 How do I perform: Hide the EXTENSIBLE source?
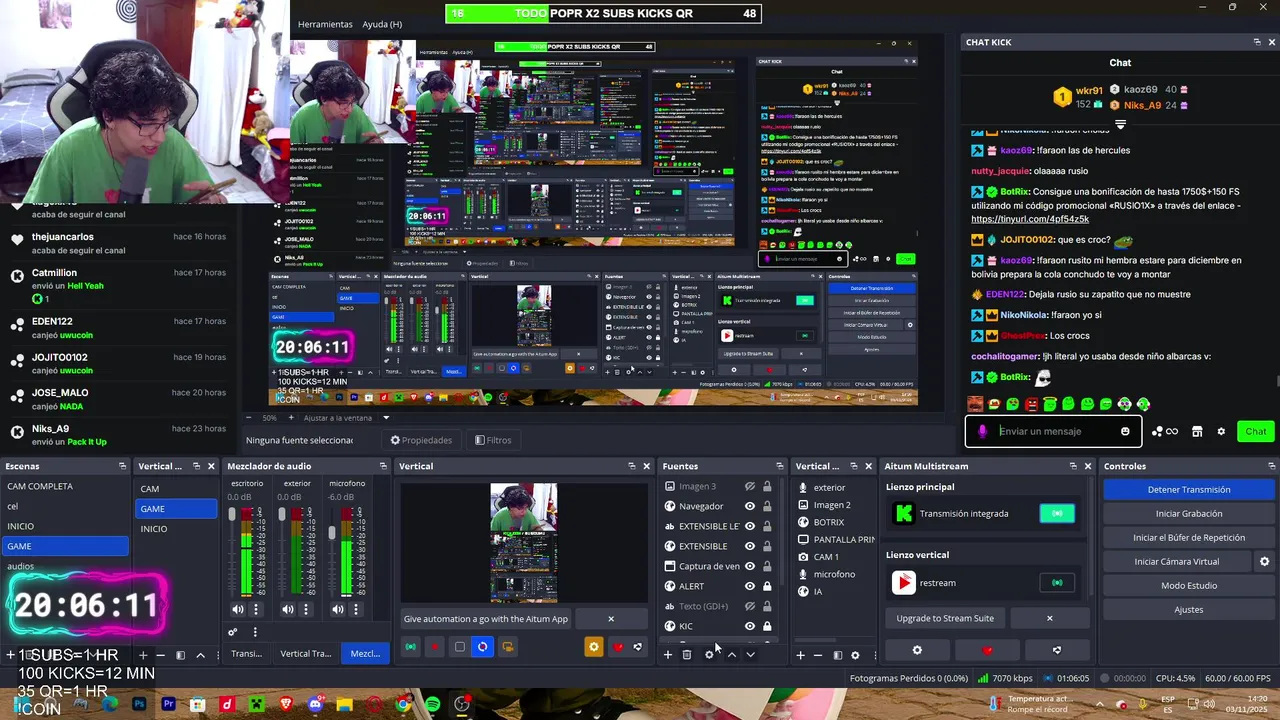(750, 546)
